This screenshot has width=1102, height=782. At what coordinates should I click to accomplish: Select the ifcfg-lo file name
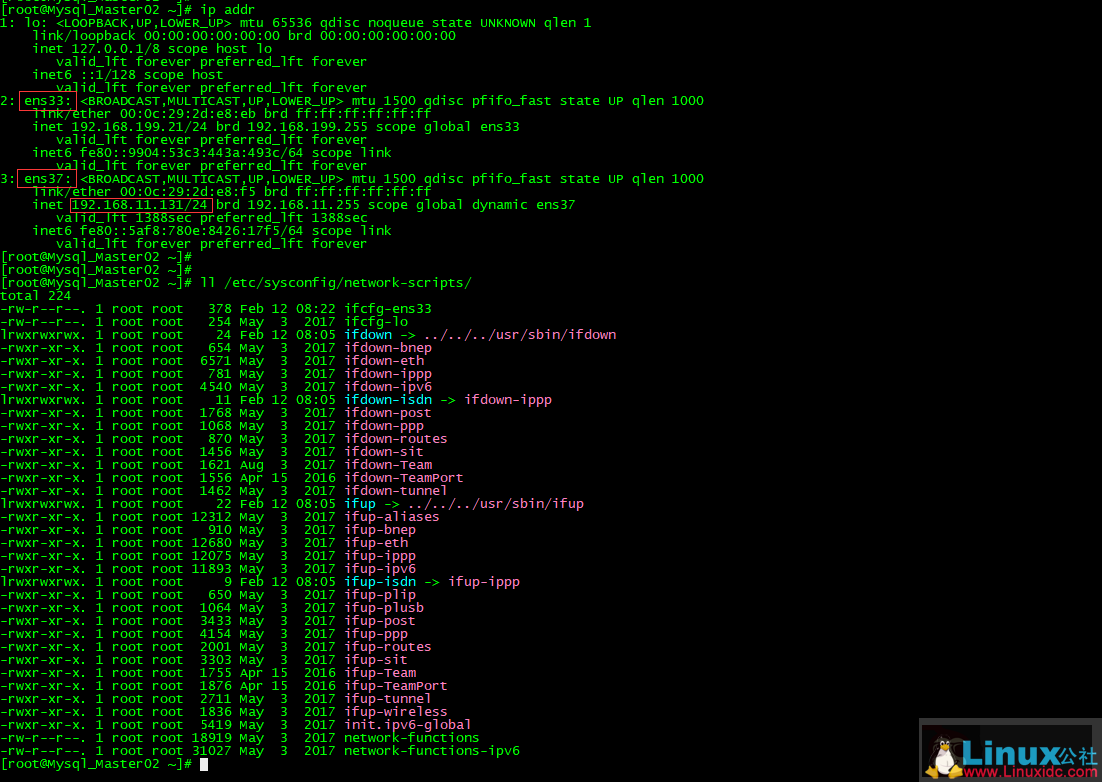[x=375, y=322]
